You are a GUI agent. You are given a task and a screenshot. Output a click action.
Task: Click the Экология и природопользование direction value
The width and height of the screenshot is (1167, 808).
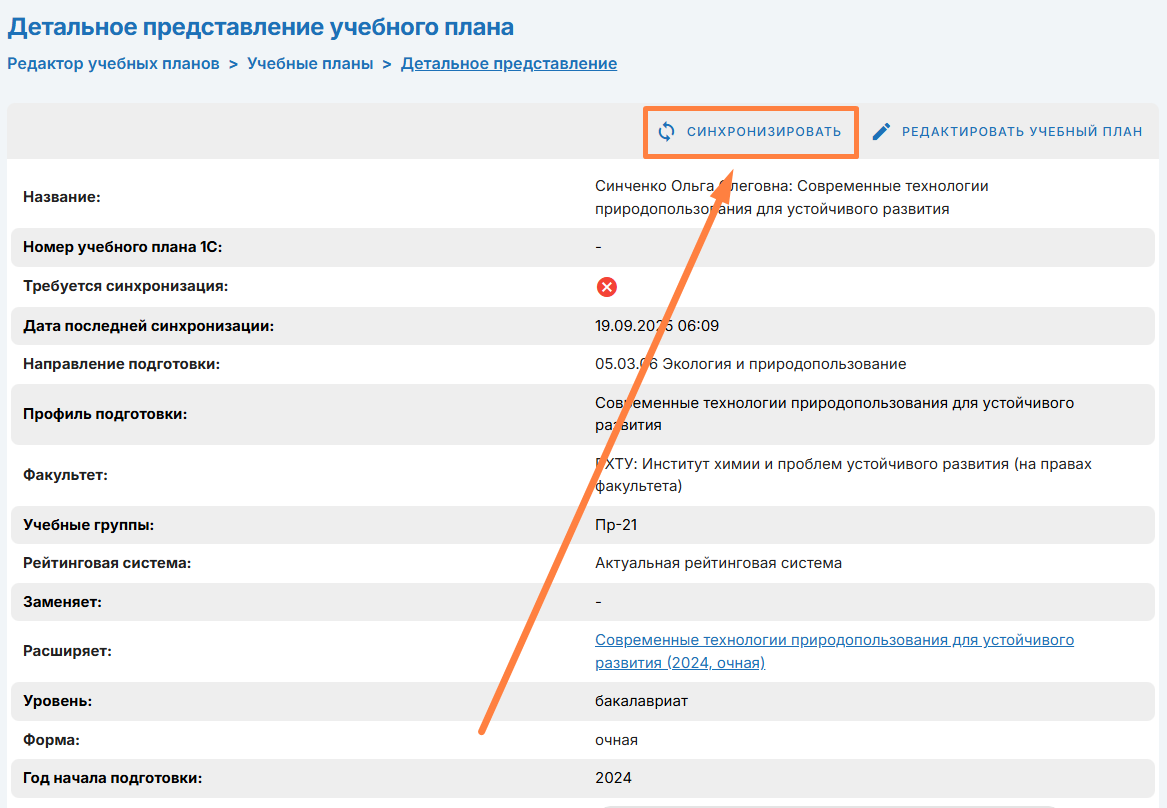pyautogui.click(x=750, y=364)
